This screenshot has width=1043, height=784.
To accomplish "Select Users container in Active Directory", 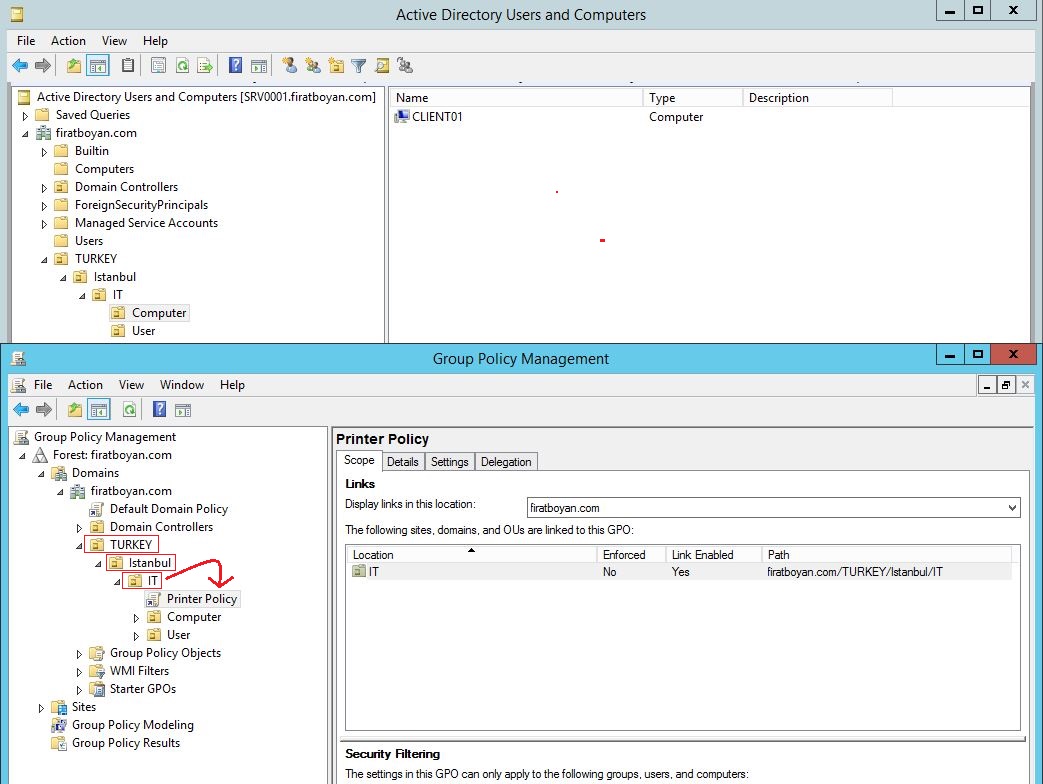I will tap(88, 241).
